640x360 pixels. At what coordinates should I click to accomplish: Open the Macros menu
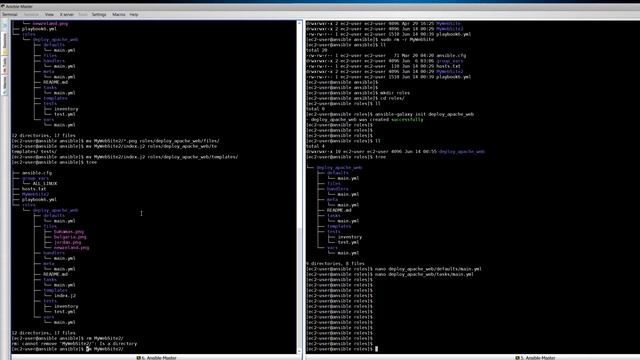point(119,14)
